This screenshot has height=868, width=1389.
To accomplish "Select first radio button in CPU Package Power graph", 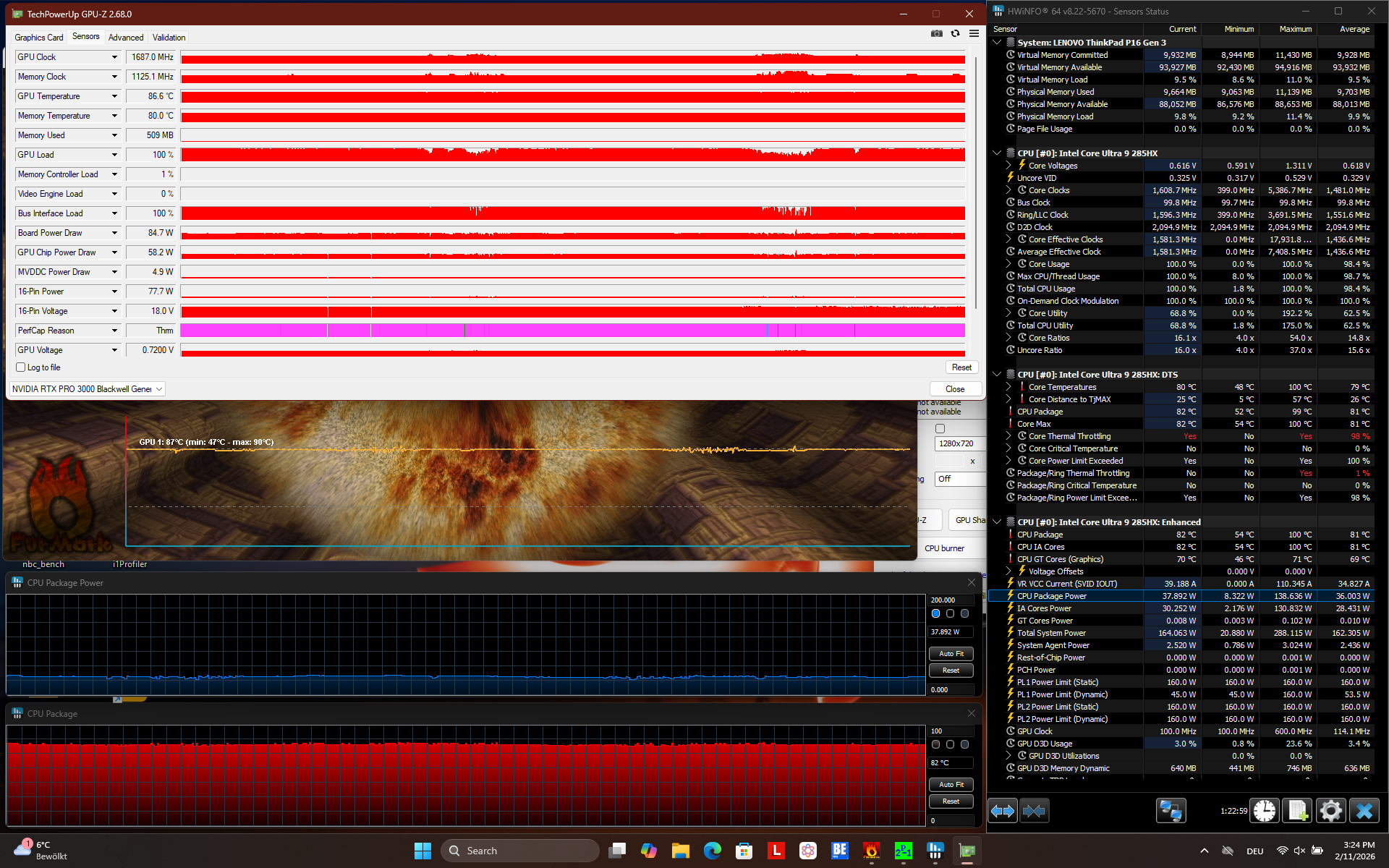I will pos(935,613).
